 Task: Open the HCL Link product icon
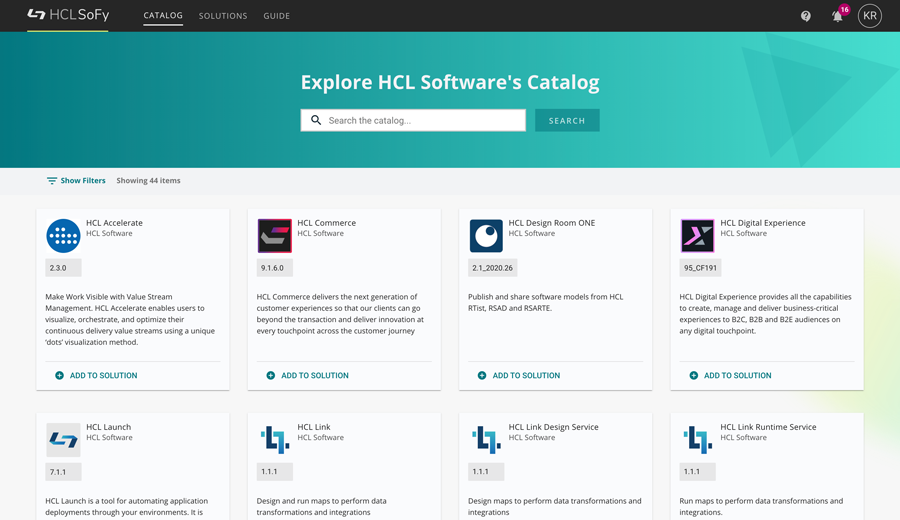tap(274, 440)
